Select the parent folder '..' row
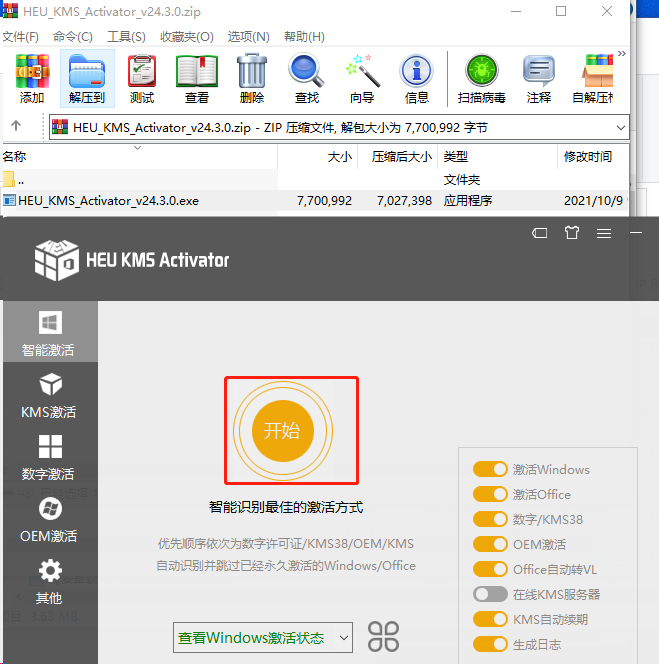 point(315,180)
